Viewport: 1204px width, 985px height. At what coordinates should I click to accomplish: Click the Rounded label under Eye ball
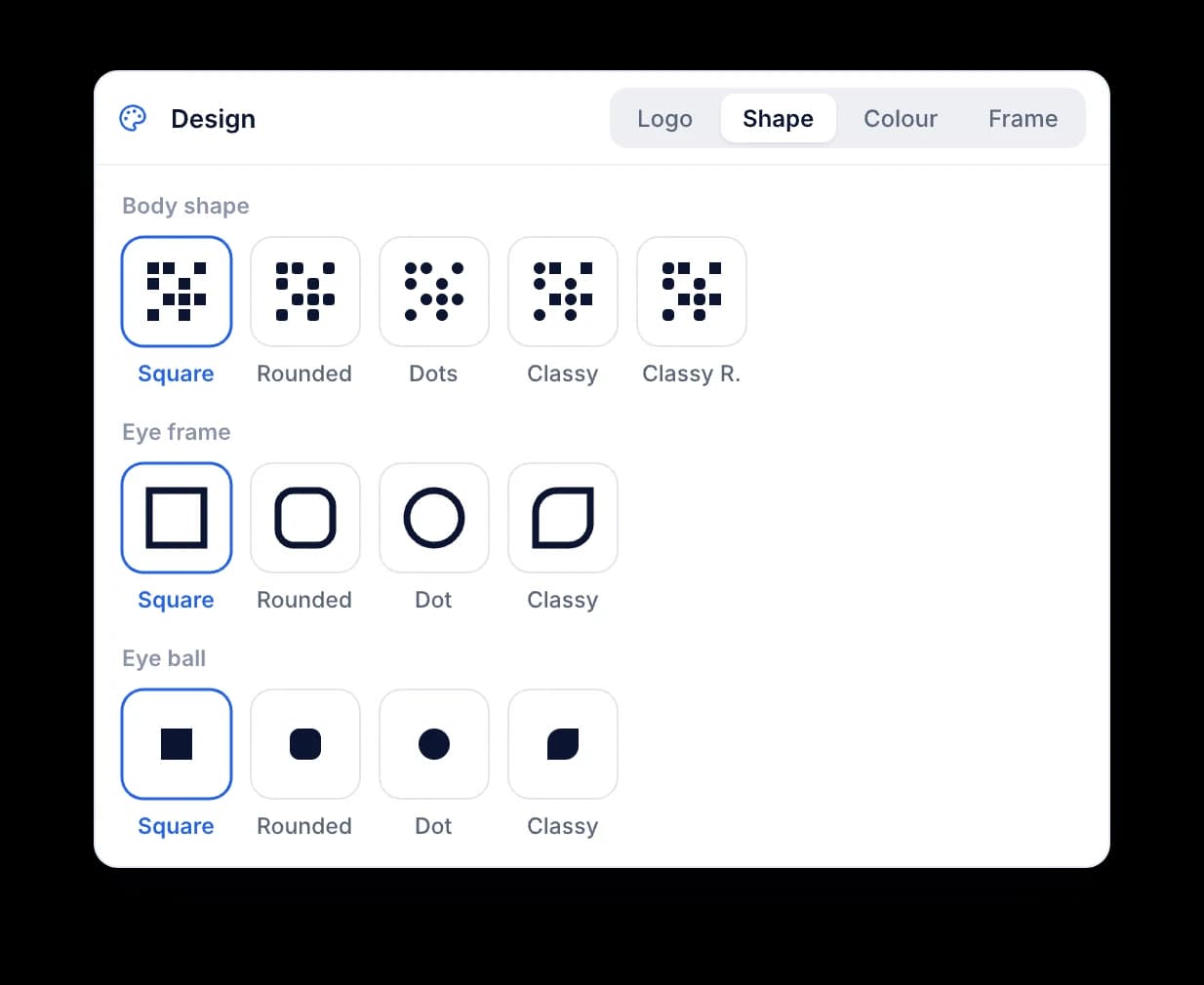pos(304,826)
